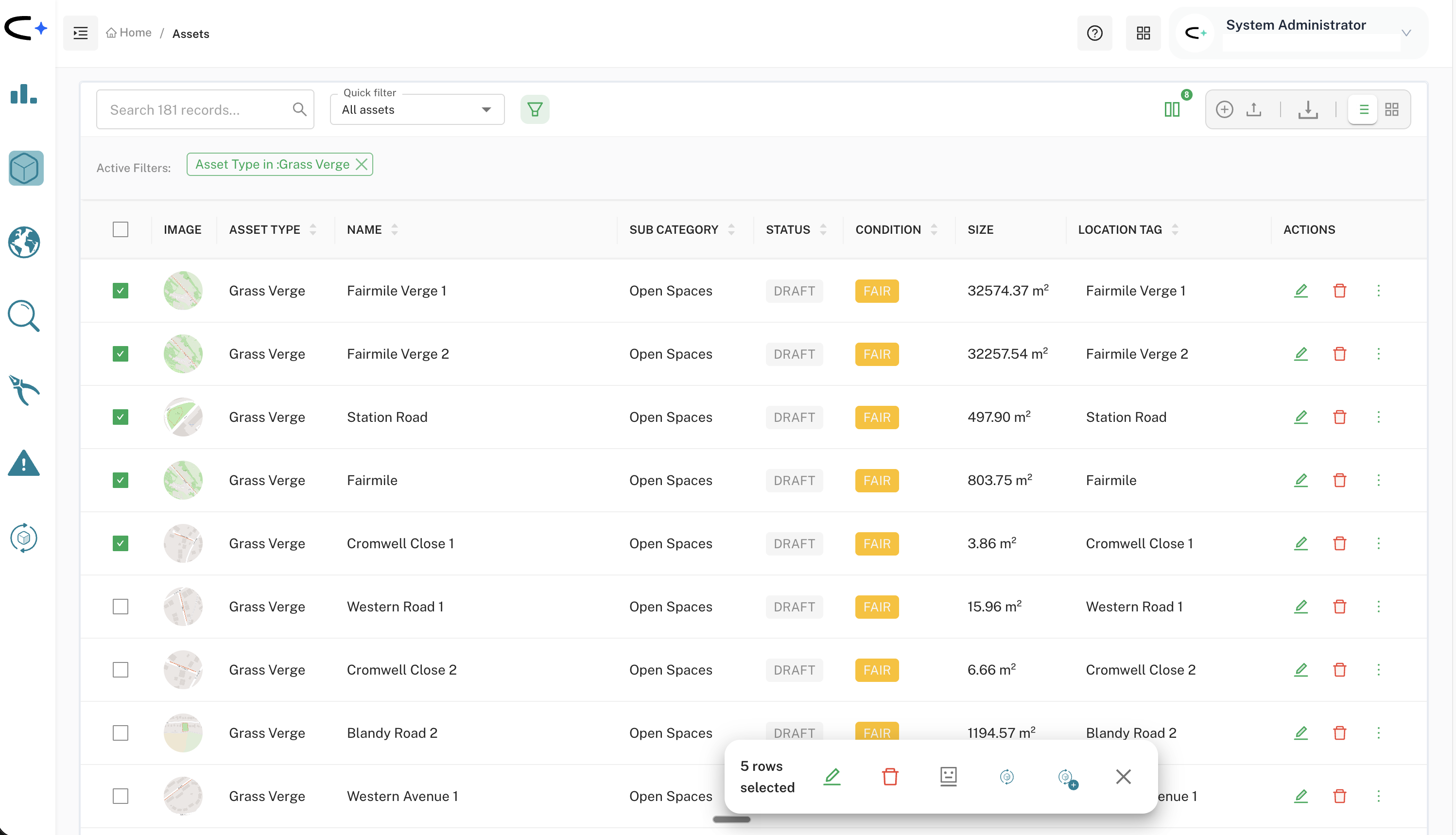
Task: Open the help question mark icon
Action: pos(1094,33)
